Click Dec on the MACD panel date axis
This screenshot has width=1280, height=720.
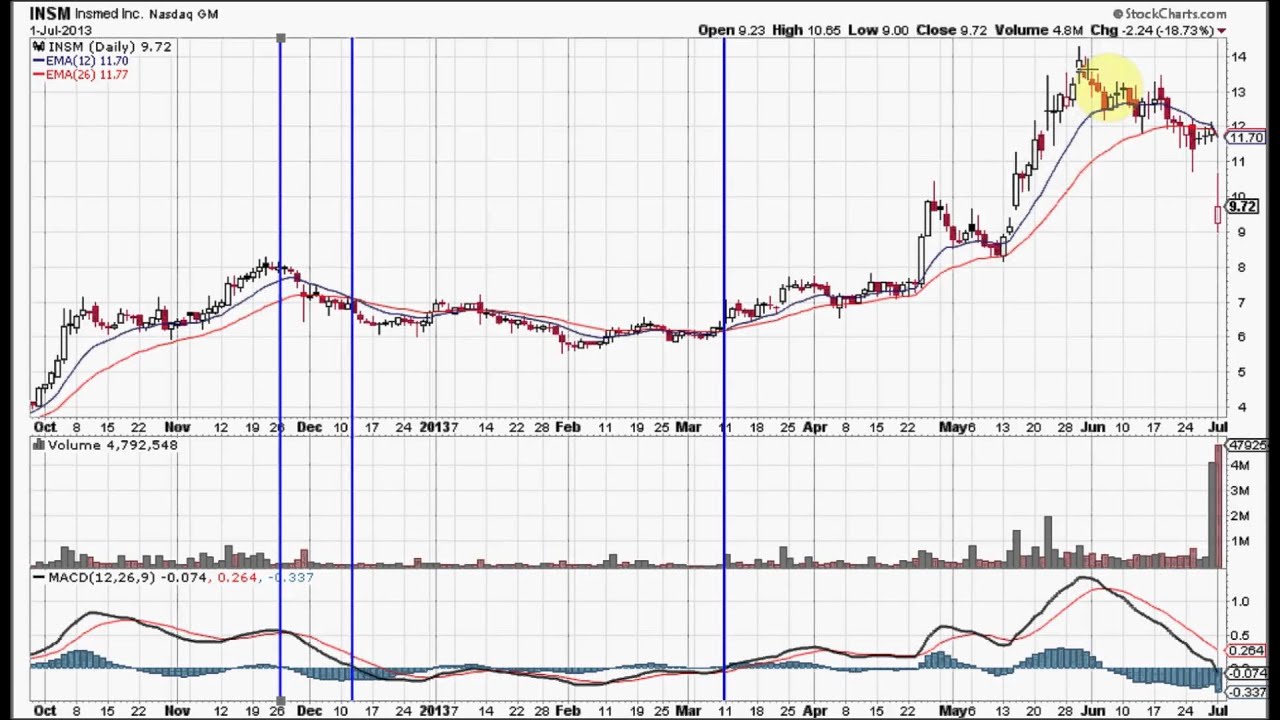click(x=309, y=710)
